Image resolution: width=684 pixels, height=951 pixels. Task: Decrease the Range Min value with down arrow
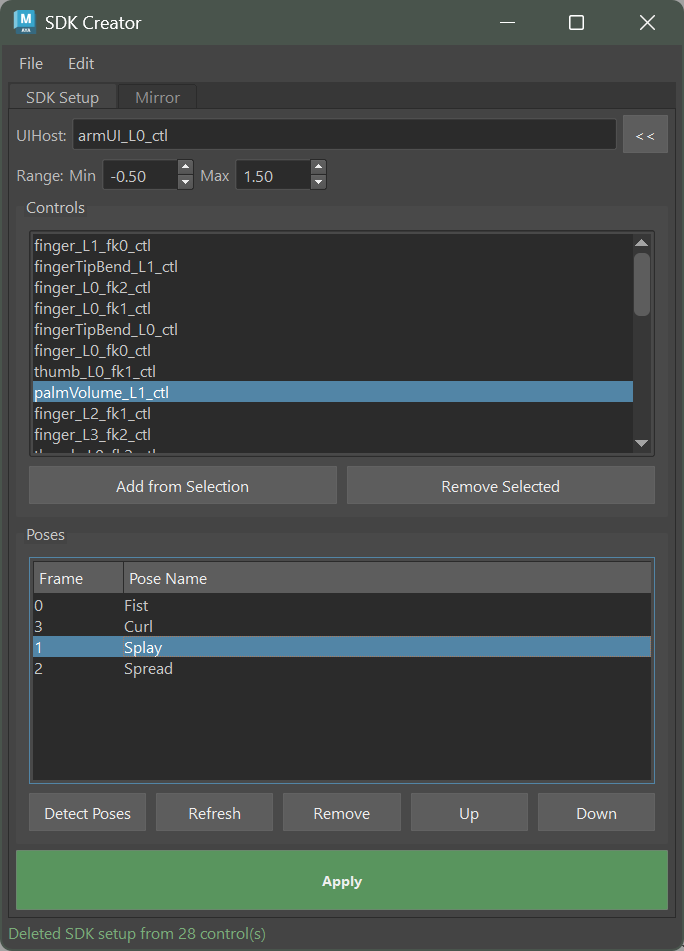(x=185, y=182)
